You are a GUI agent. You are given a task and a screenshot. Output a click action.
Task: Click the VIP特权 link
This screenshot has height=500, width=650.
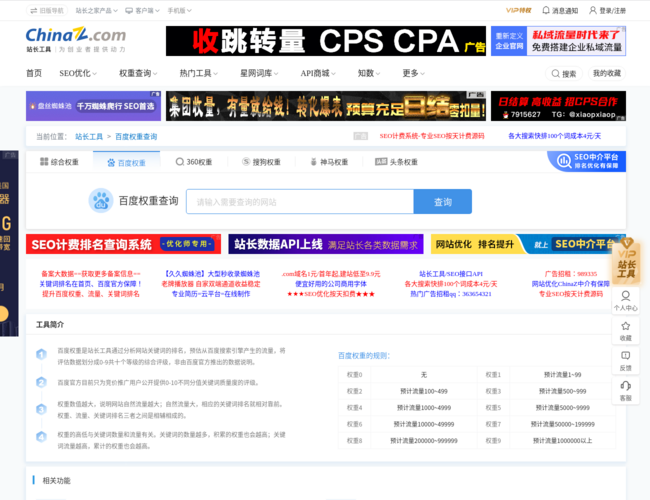coord(518,10)
